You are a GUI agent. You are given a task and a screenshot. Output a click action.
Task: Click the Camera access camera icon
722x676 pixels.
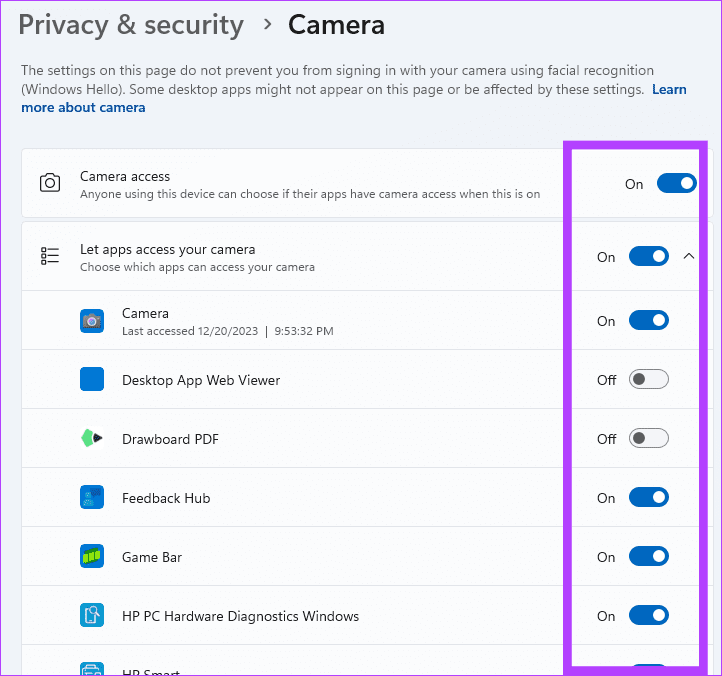pyautogui.click(x=50, y=183)
